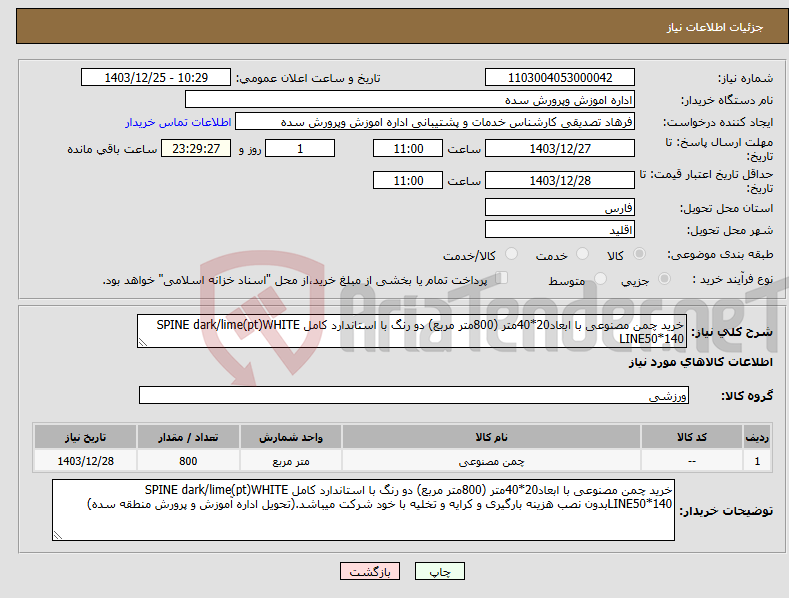The width and height of the screenshot is (789, 598).
Task: Select the کالا/خدمت radio button
Action: click(x=511, y=254)
